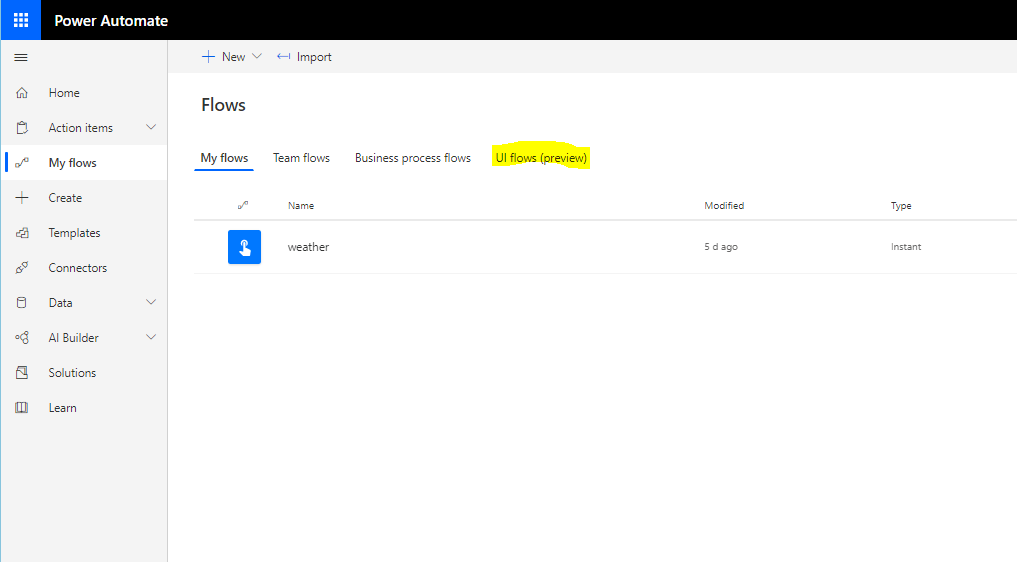Click the AI Builder icon

click(x=22, y=338)
